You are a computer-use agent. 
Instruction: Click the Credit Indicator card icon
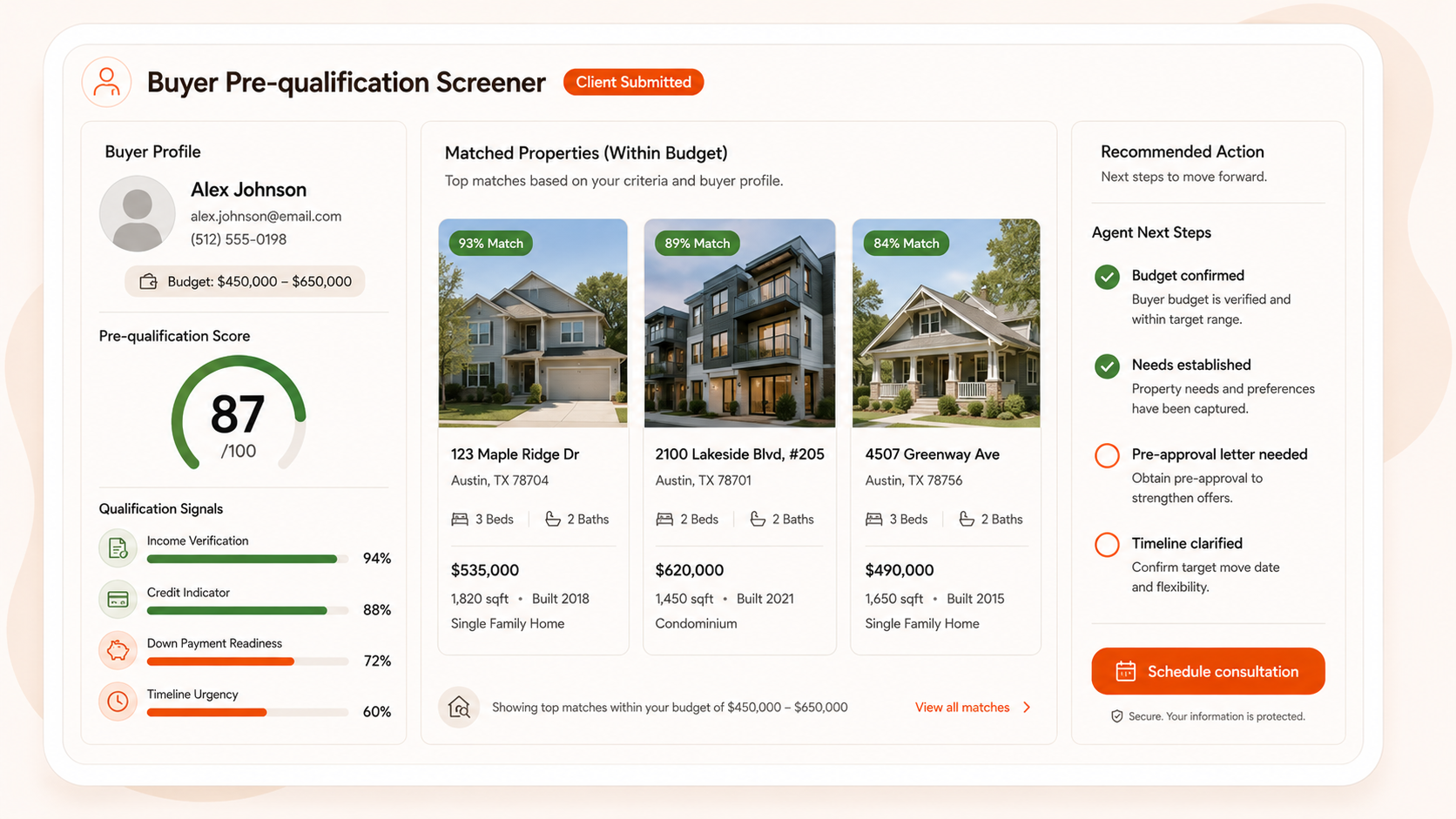pyautogui.click(x=118, y=600)
